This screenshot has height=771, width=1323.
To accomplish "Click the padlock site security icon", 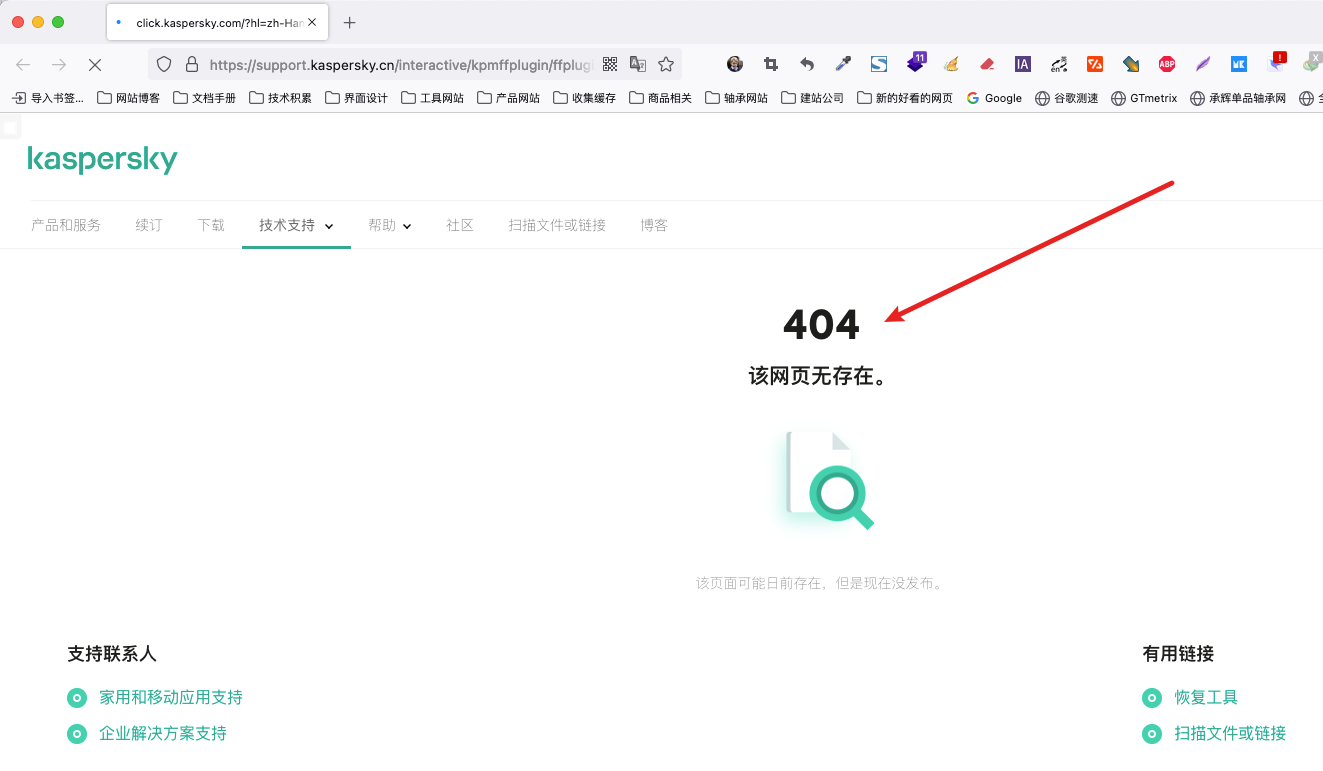I will coord(192,64).
